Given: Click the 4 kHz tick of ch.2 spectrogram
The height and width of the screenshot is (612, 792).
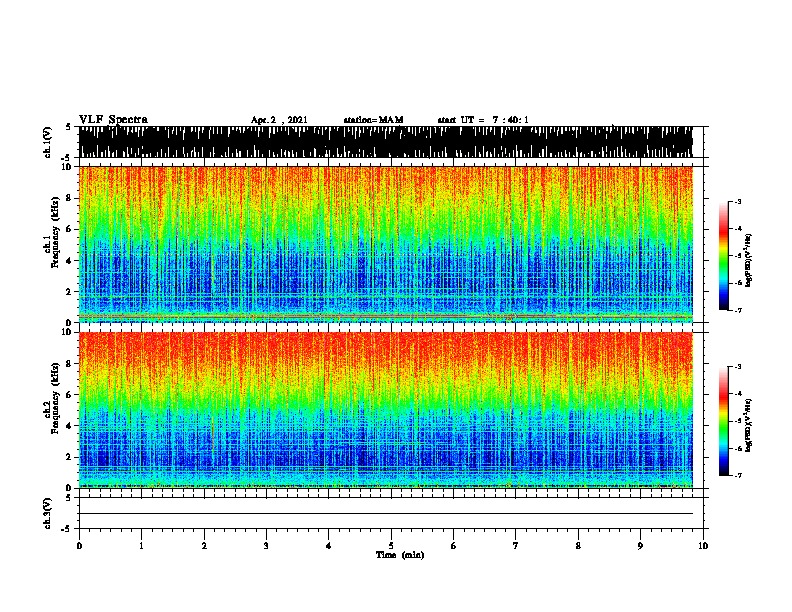Looking at the screenshot, I should (70, 426).
